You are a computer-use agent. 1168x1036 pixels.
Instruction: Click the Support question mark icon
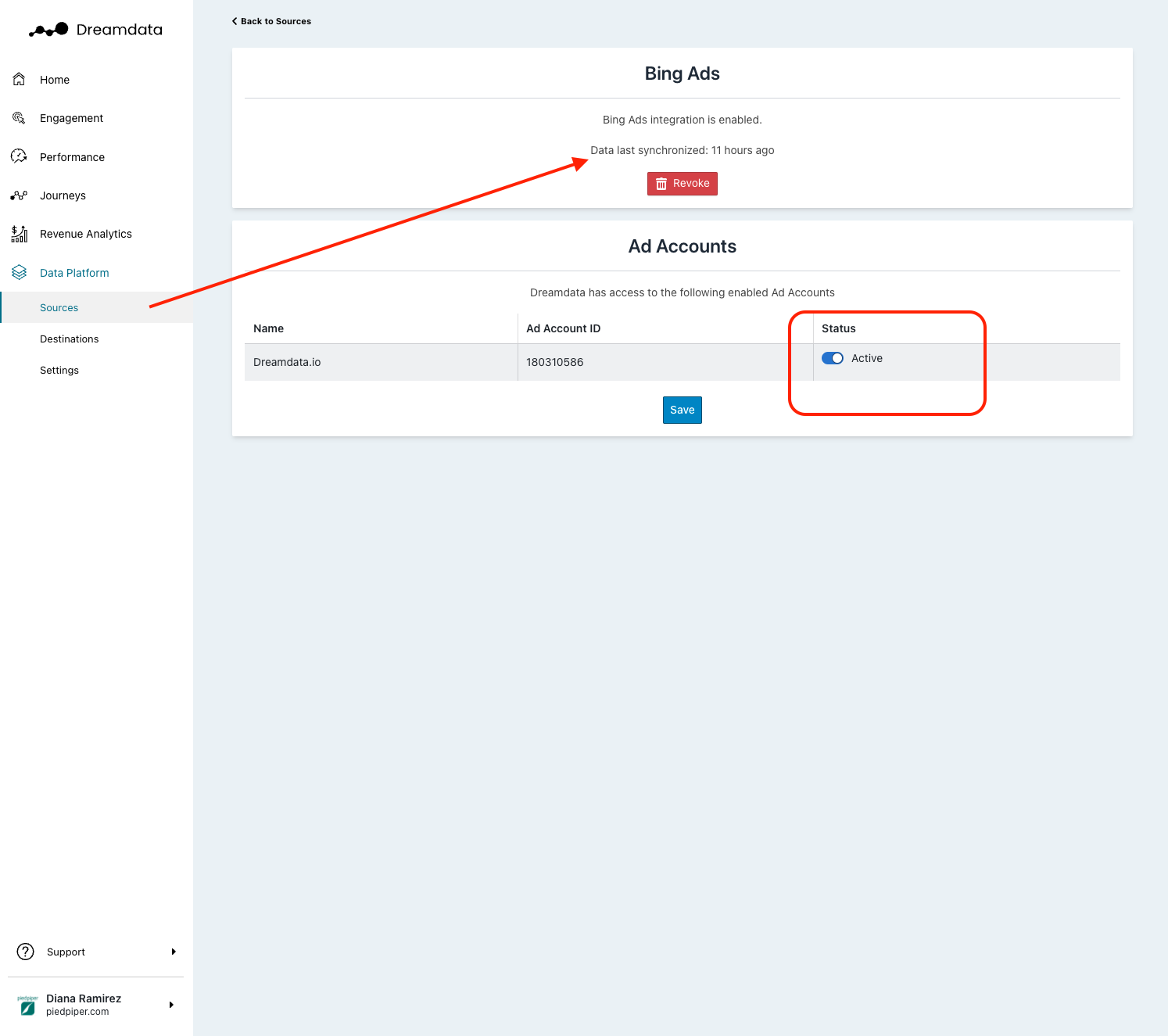(x=26, y=952)
